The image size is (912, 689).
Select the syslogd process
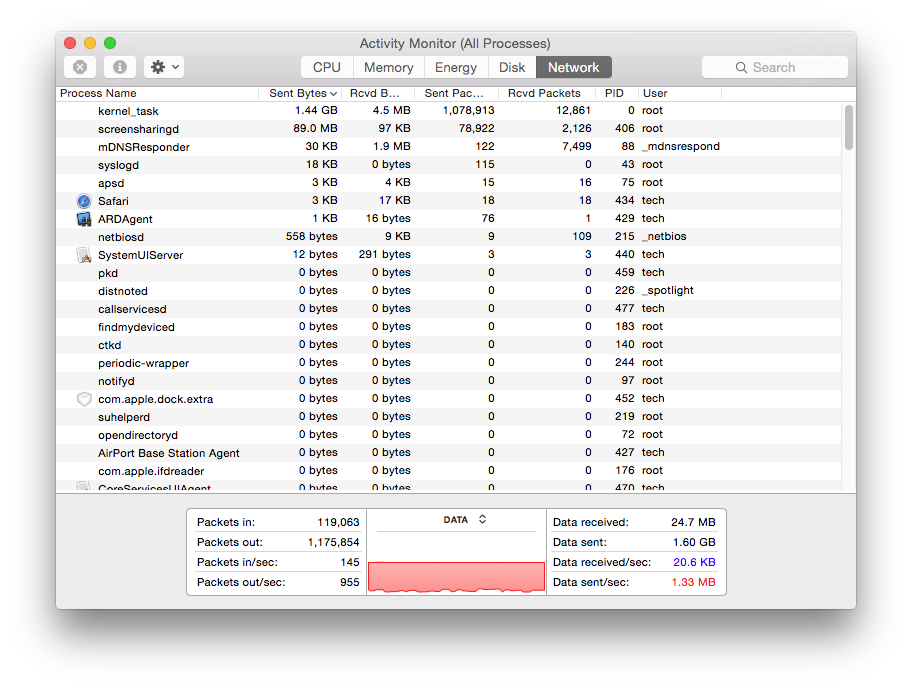tap(118, 165)
